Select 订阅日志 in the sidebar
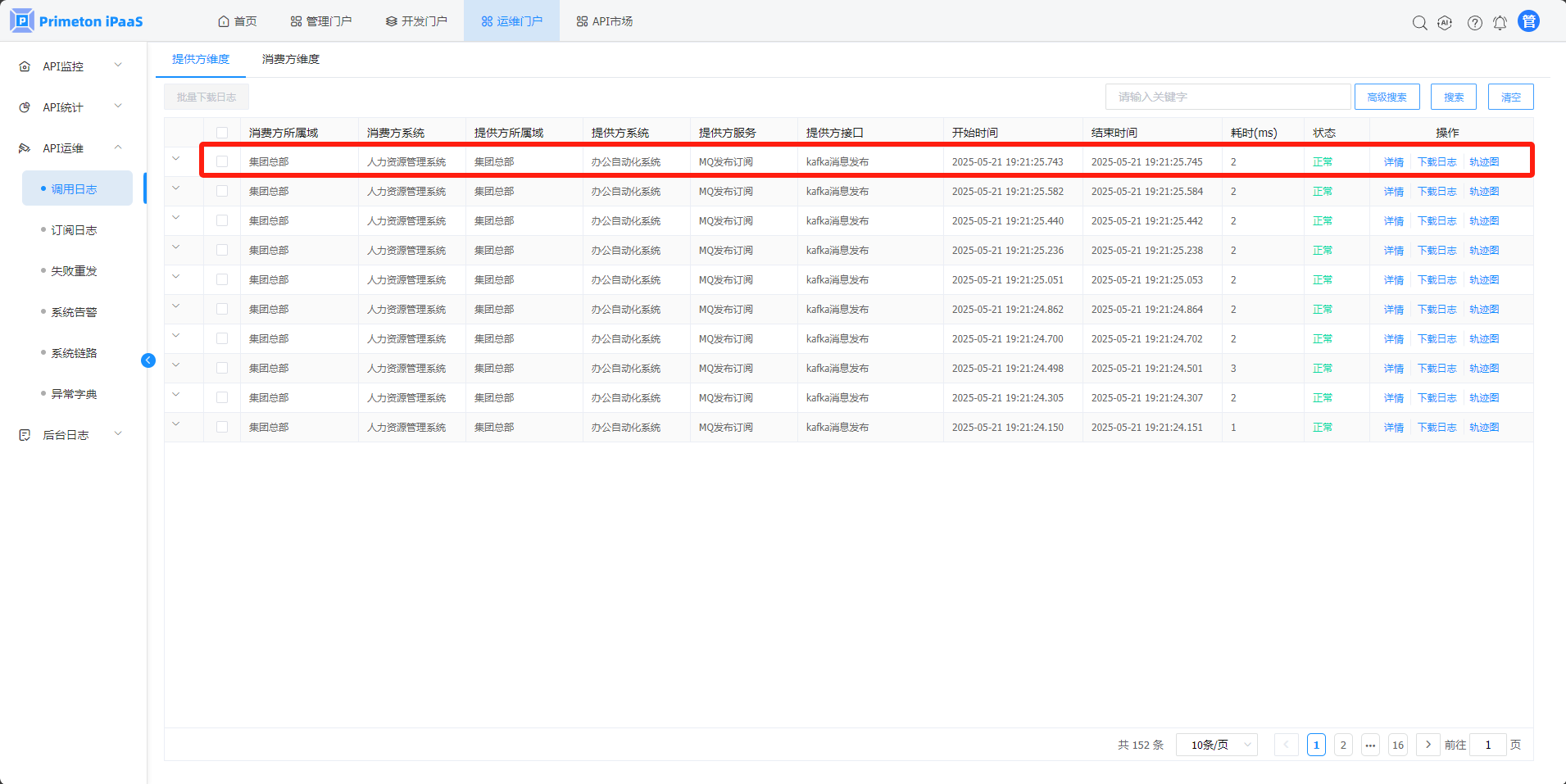 tap(74, 230)
